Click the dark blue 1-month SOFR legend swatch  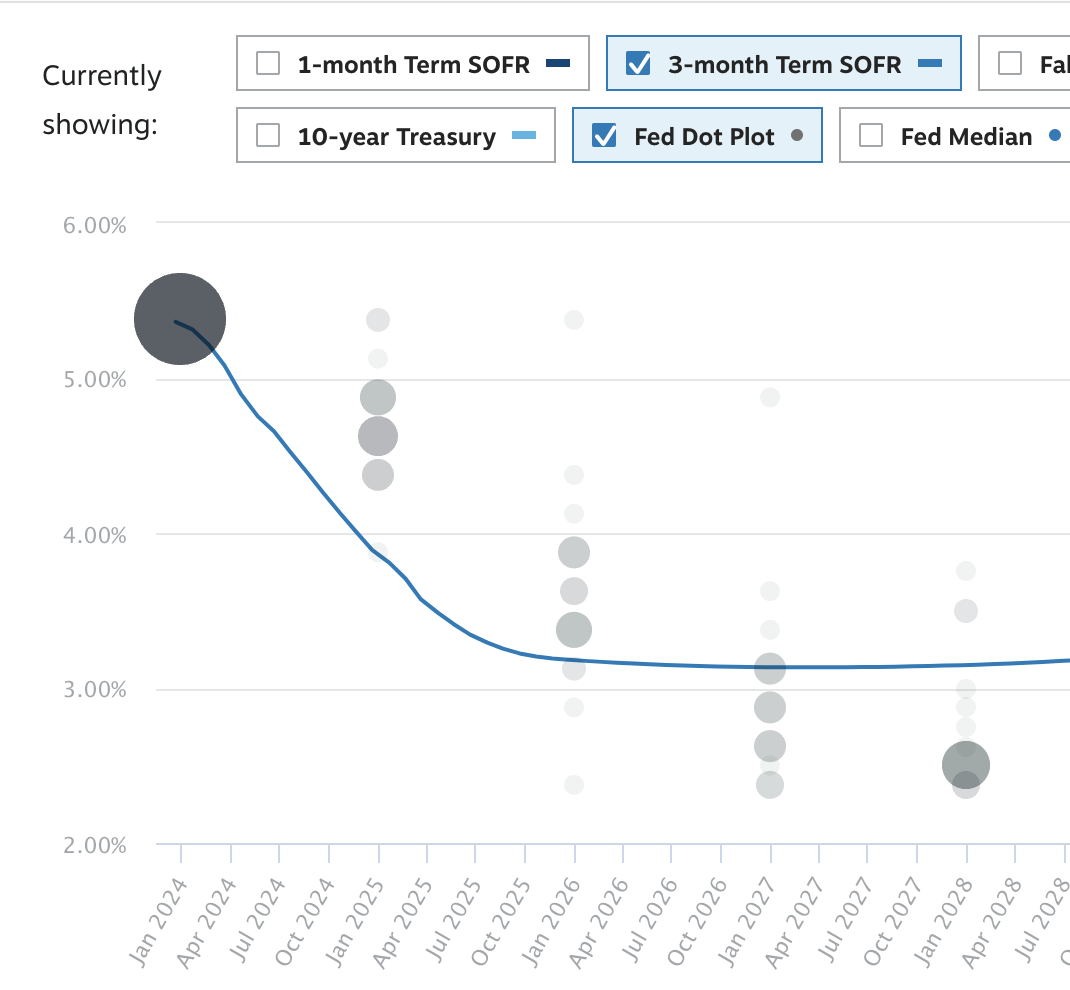pyautogui.click(x=558, y=65)
